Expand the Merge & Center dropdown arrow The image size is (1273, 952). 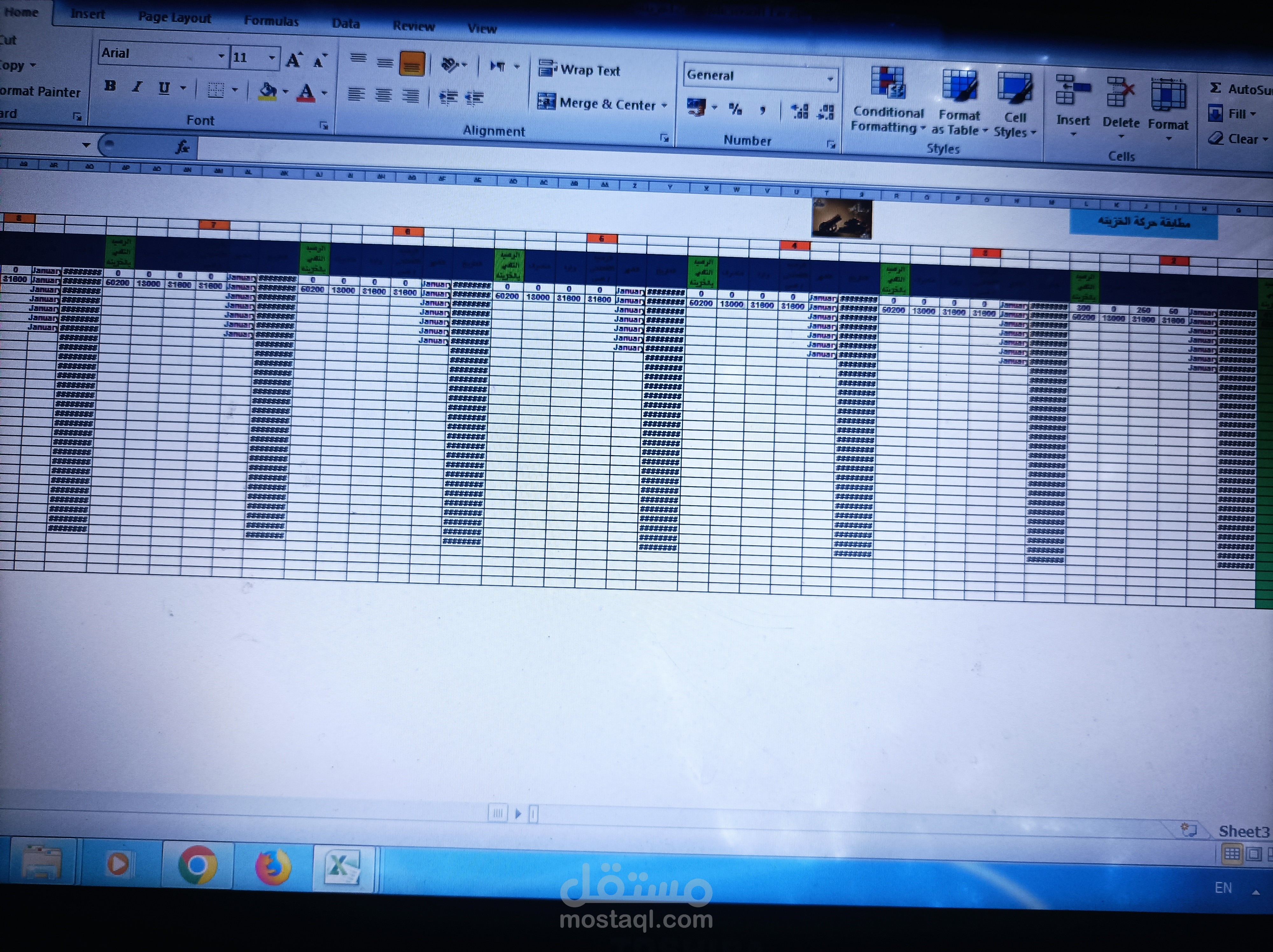pyautogui.click(x=664, y=106)
